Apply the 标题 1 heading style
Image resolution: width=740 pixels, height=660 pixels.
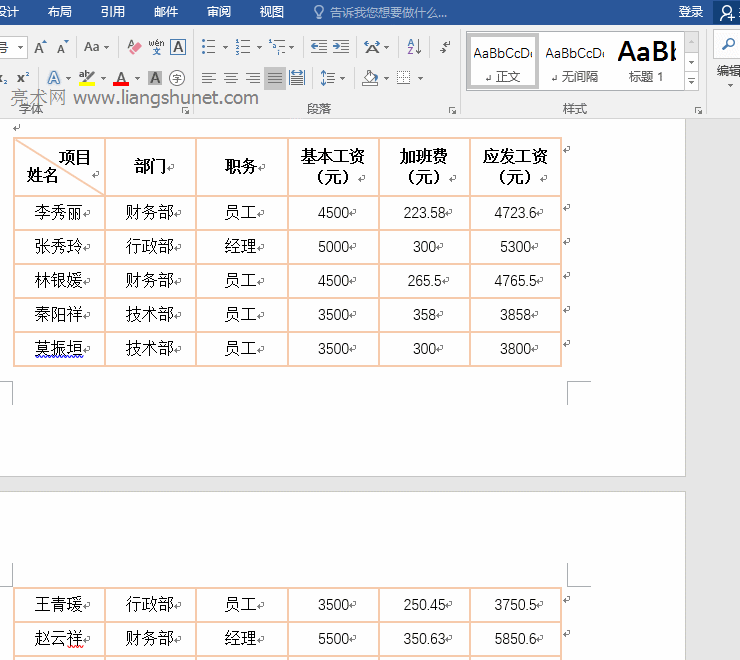pos(646,61)
